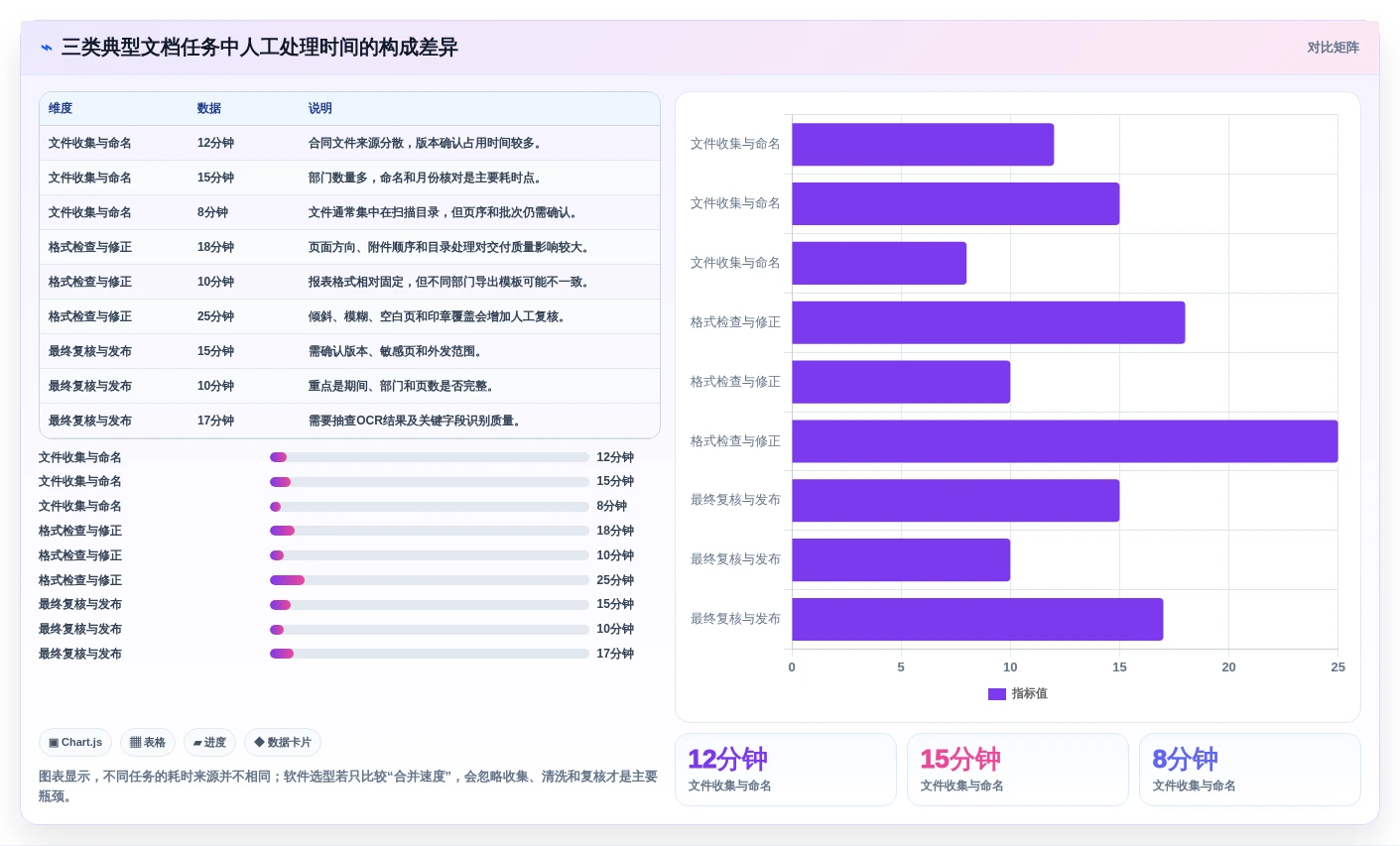Click the progress bar valued 8分钟
This screenshot has width=1400, height=846.
tap(430, 507)
